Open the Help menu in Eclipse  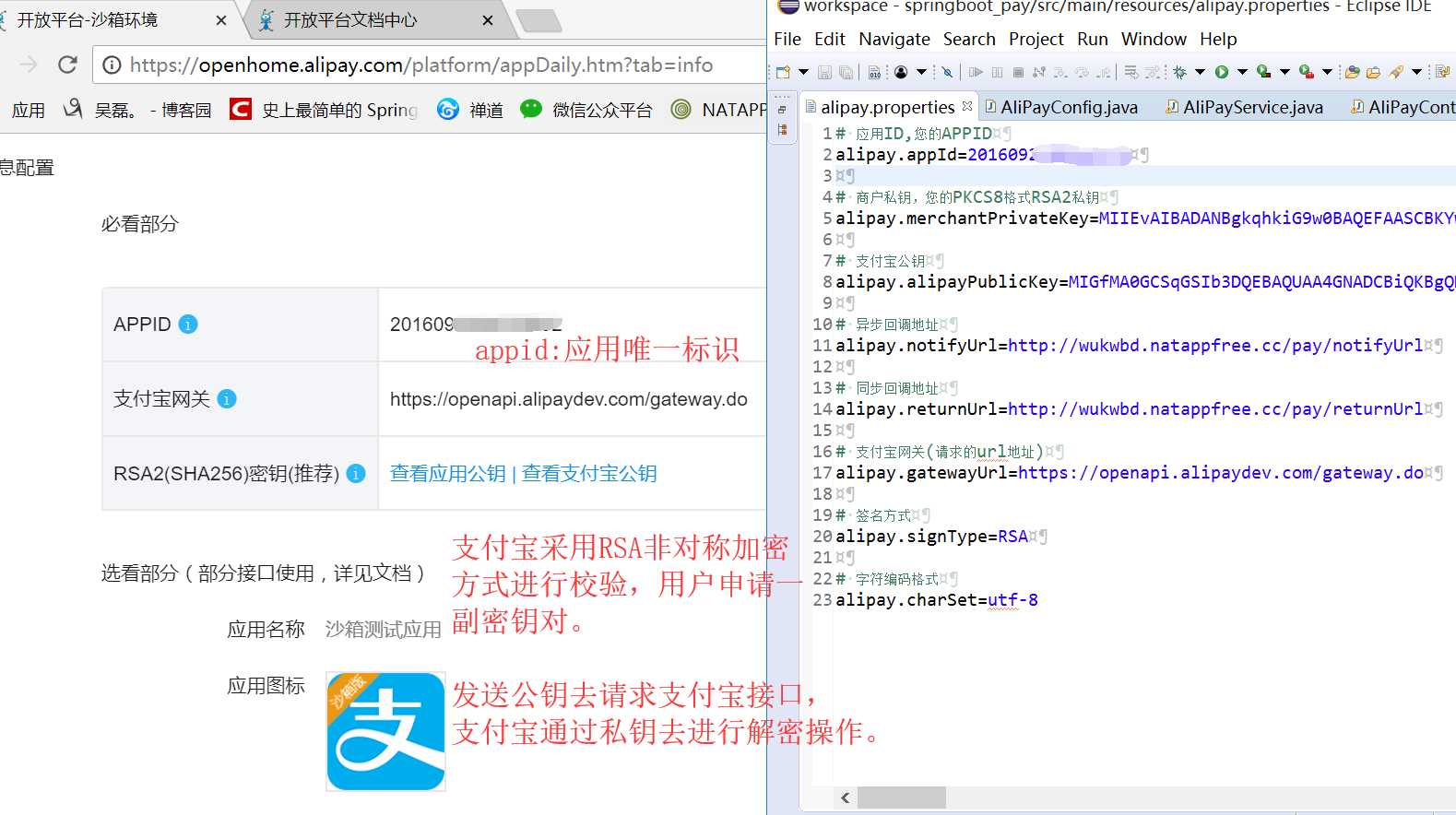click(1218, 39)
